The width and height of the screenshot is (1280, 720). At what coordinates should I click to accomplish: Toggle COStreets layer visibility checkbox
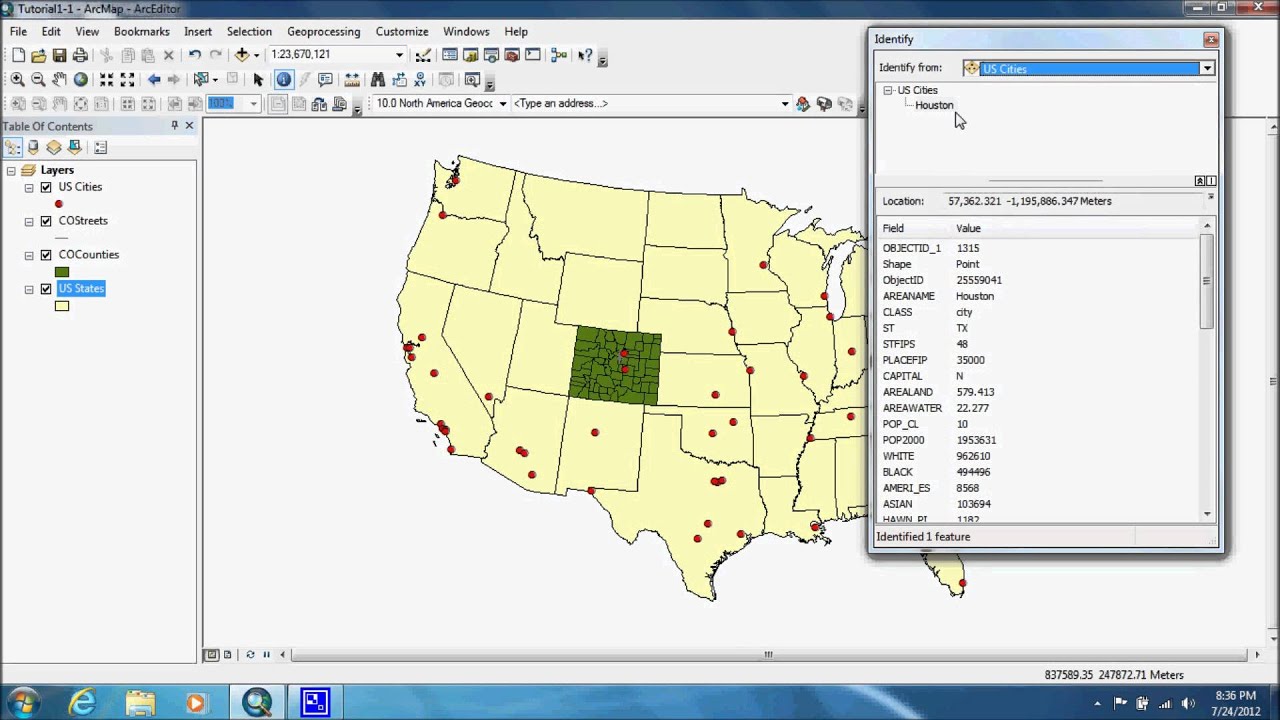(x=46, y=221)
